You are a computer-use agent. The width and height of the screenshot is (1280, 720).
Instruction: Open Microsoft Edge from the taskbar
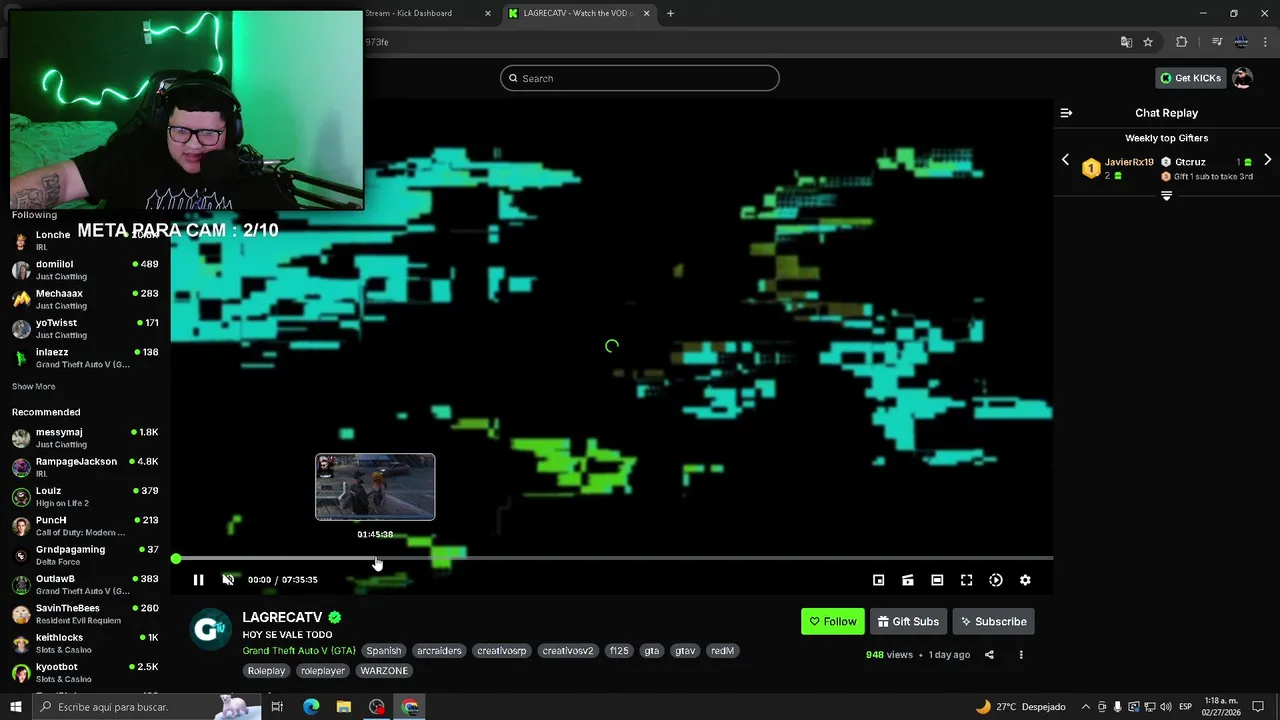[x=311, y=707]
